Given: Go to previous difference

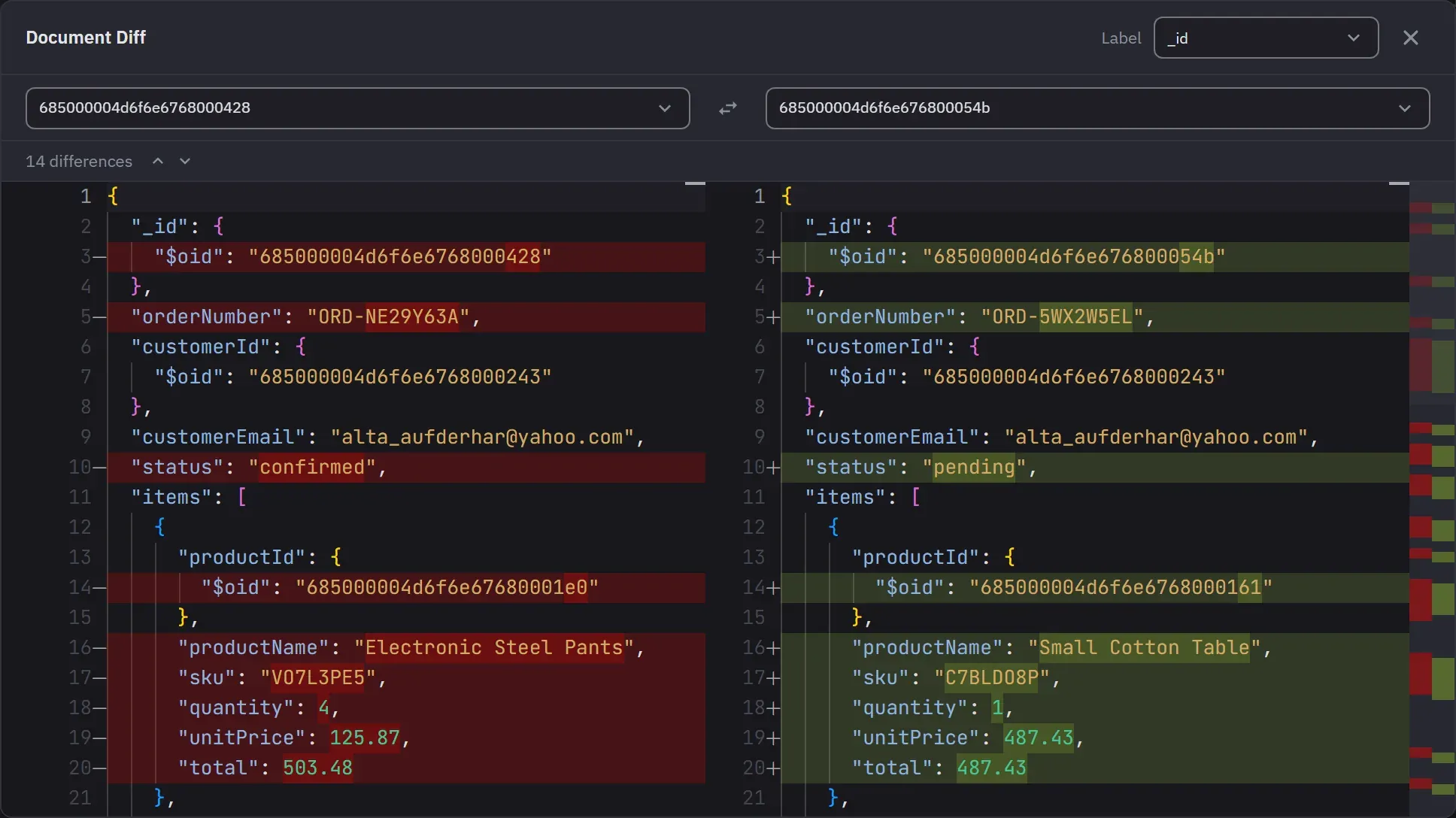Looking at the screenshot, I should coord(158,161).
